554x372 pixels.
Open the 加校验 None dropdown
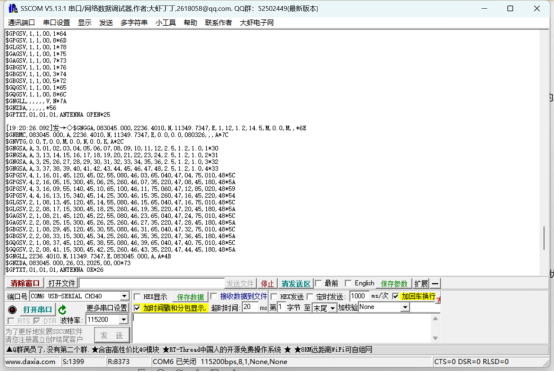(x=405, y=307)
